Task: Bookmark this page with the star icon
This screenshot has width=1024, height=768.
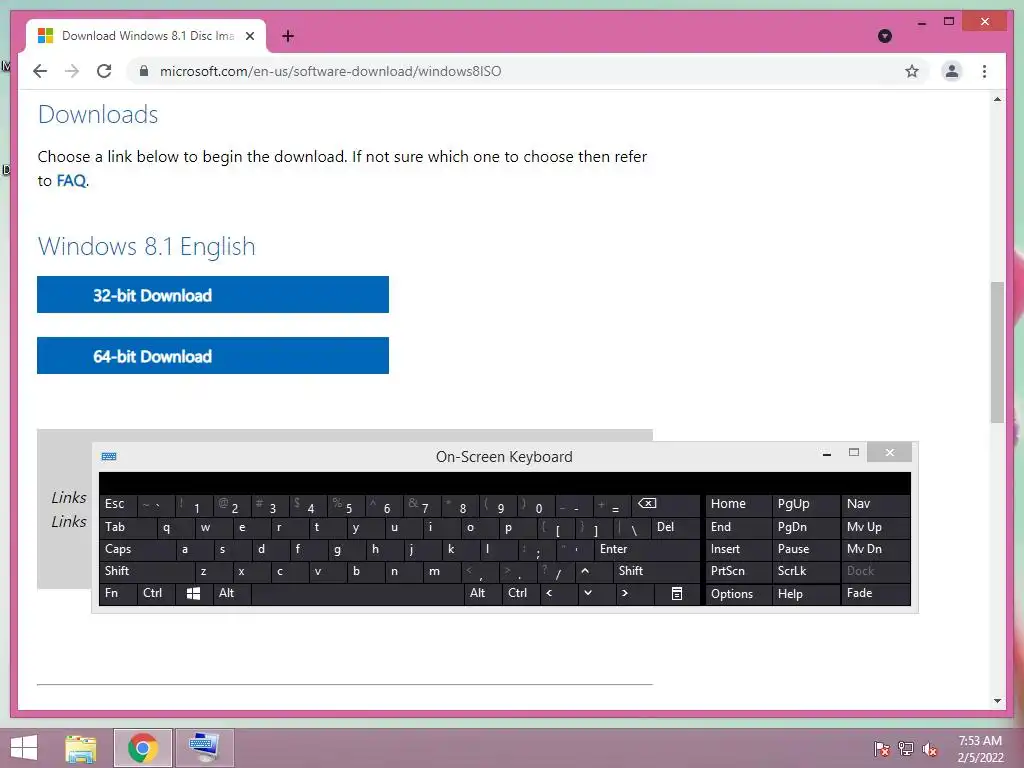Action: click(912, 71)
